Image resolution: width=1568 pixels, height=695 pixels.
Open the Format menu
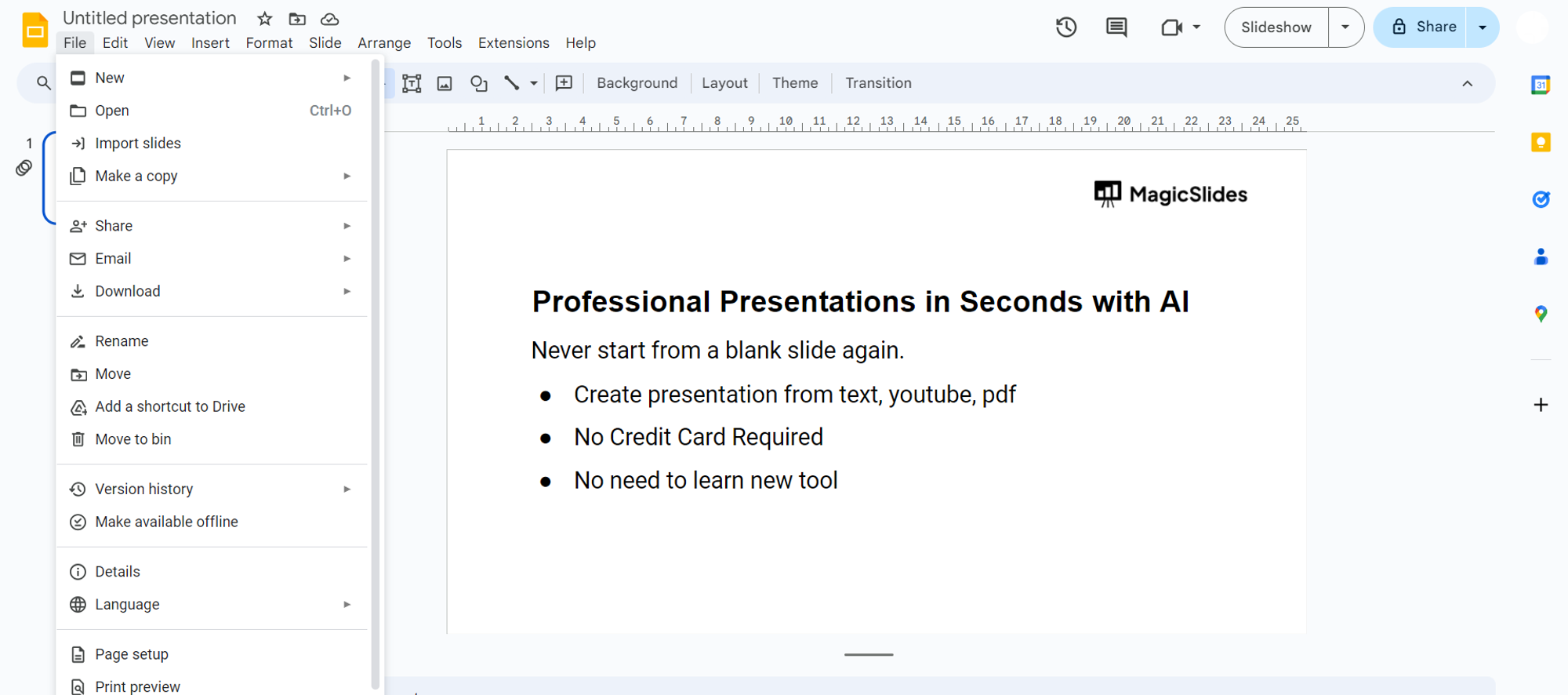point(269,43)
